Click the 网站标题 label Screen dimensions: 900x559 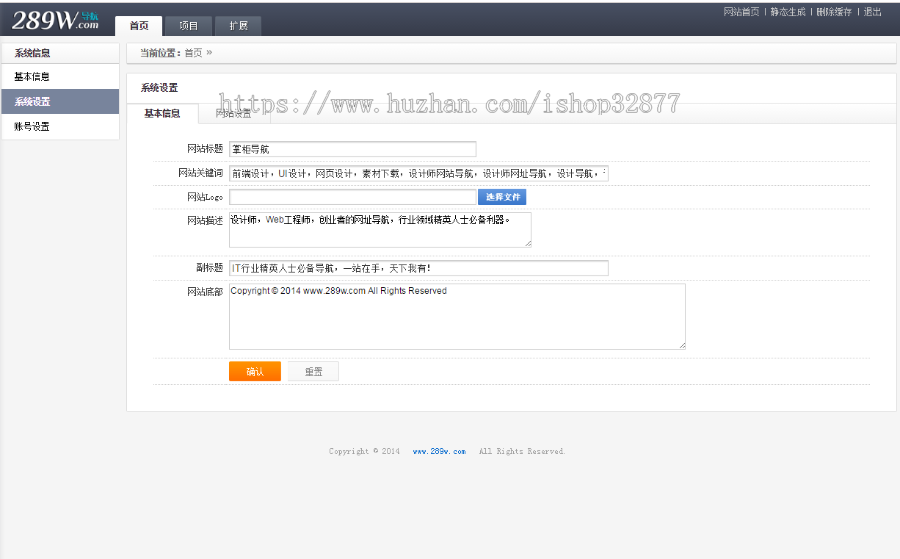(x=205, y=149)
